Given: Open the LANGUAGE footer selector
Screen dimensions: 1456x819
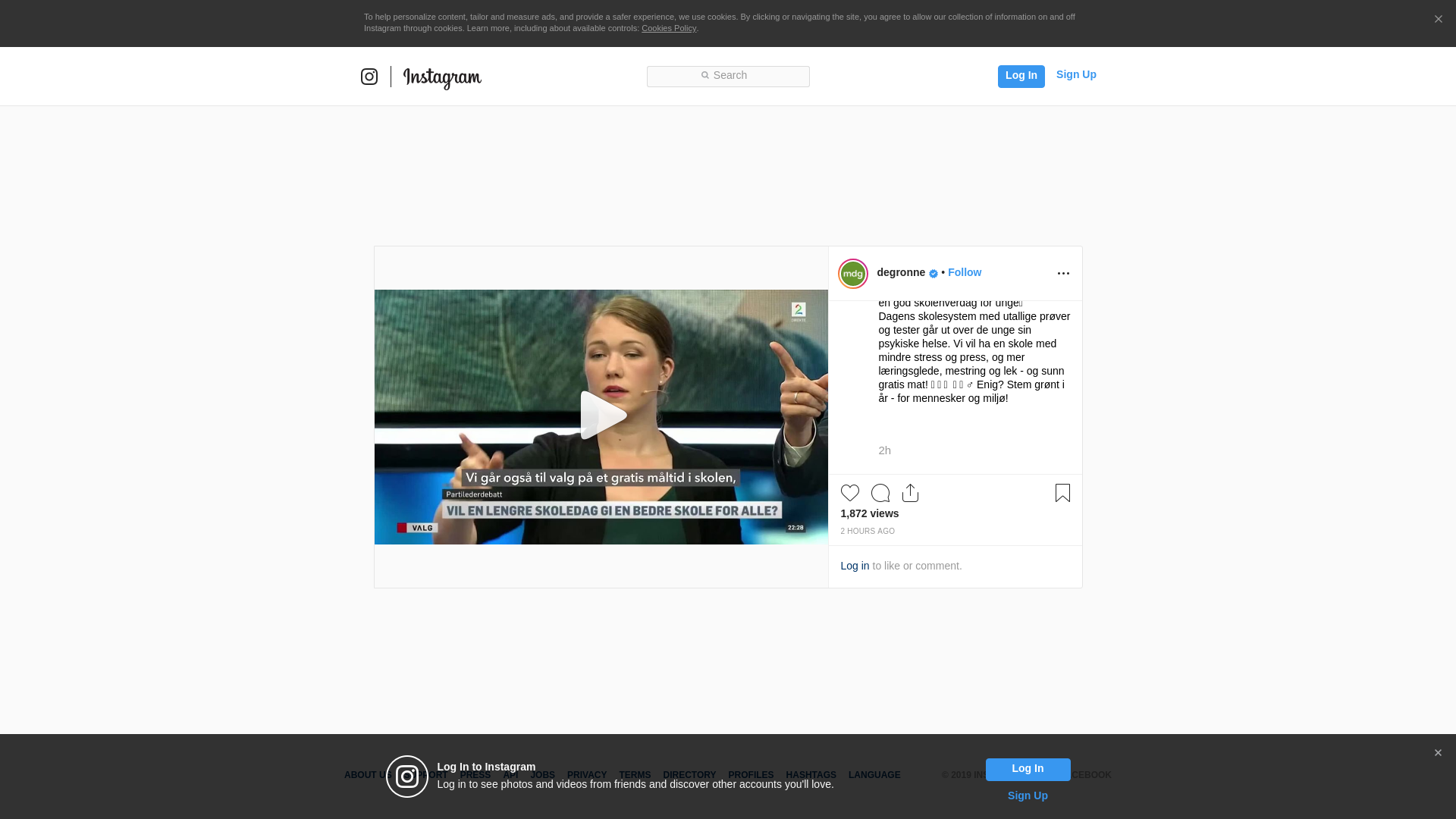Looking at the screenshot, I should pyautogui.click(x=874, y=775).
